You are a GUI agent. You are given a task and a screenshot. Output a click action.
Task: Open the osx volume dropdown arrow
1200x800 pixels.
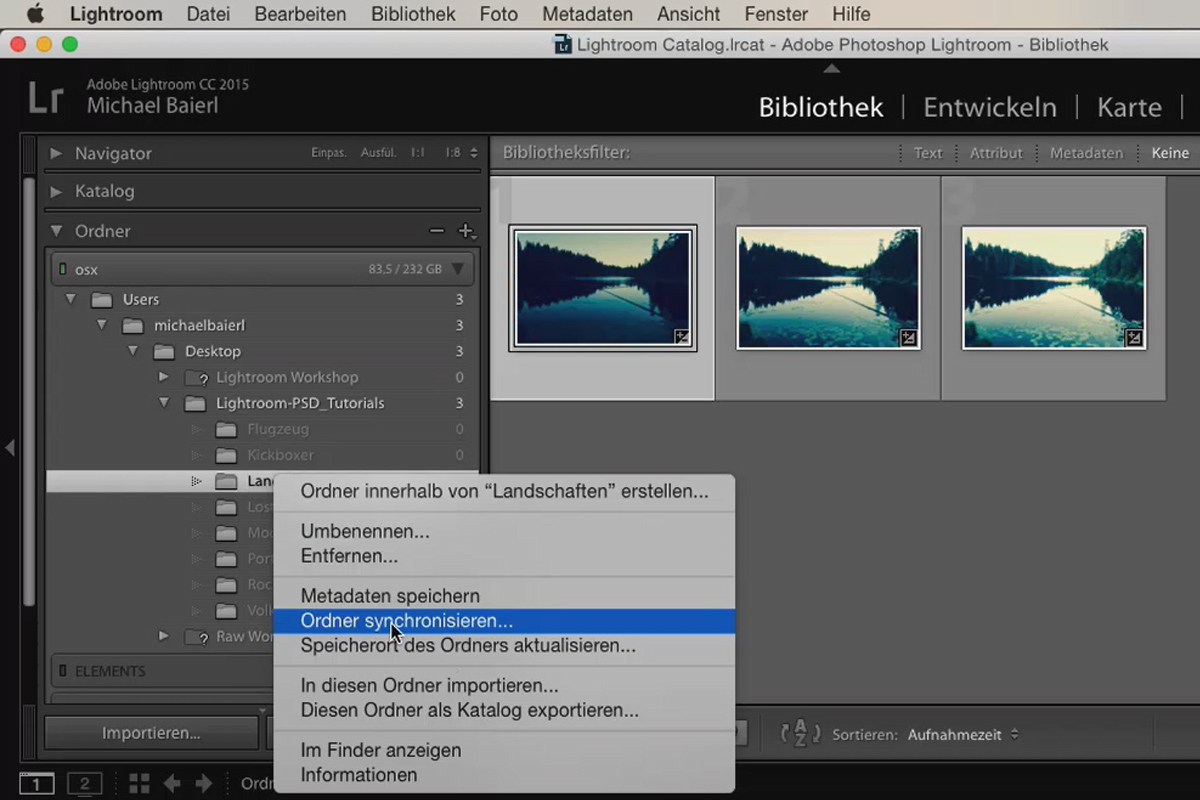coord(457,269)
